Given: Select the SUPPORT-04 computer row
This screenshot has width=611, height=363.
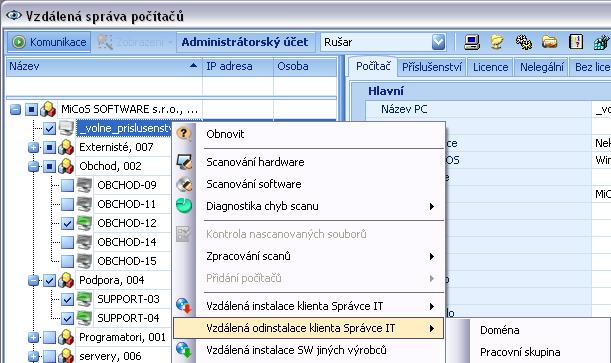Looking at the screenshot, I should pos(128,318).
